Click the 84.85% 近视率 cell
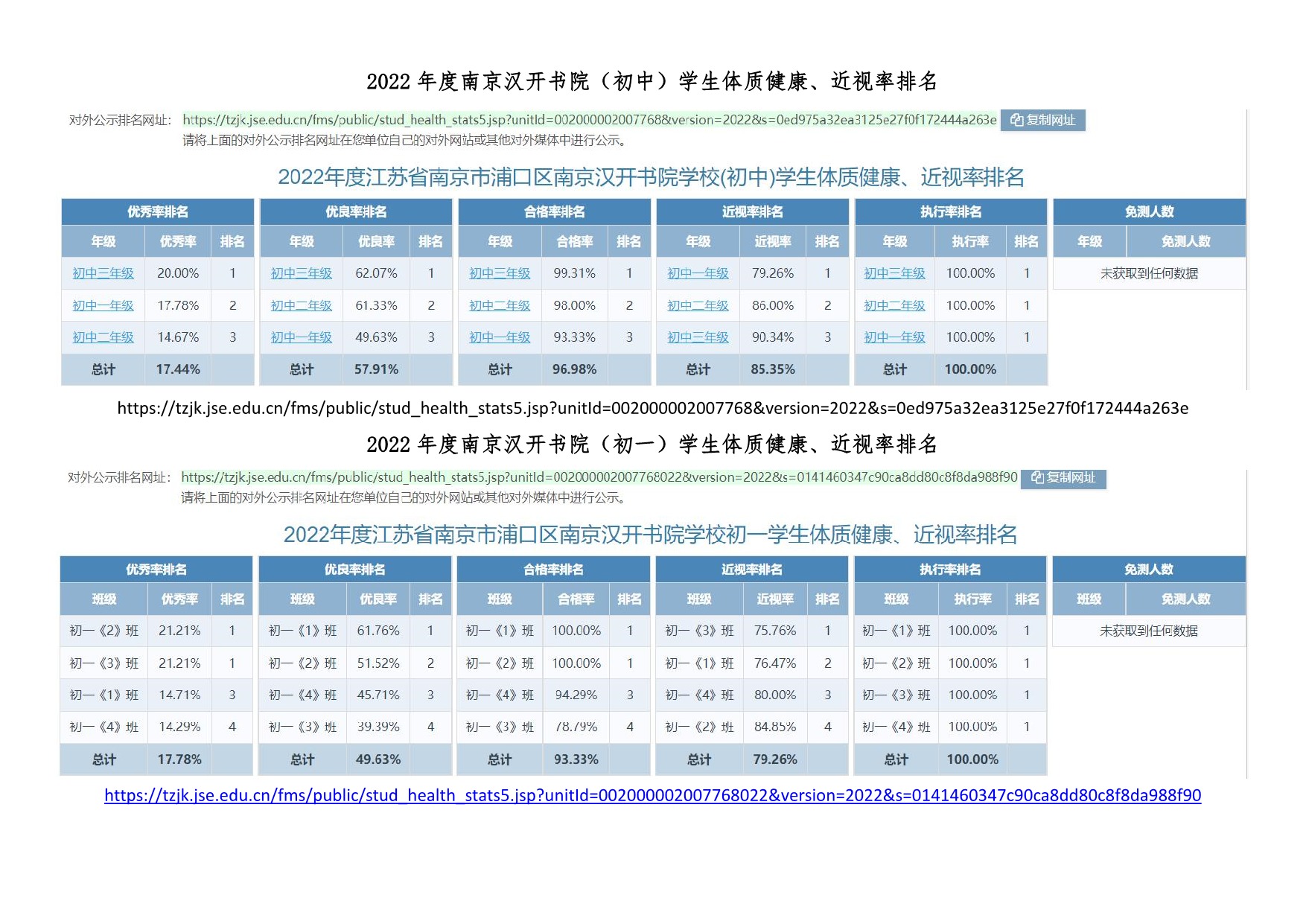Screen dimensions: 1306x924 [775, 727]
